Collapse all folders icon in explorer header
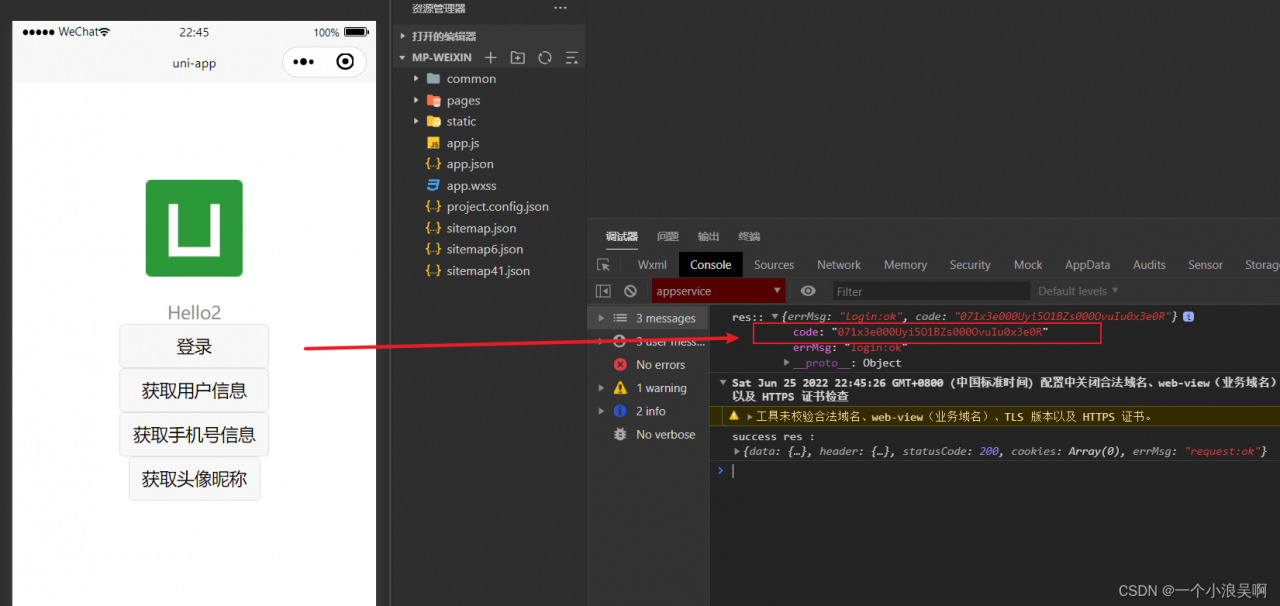Image resolution: width=1280 pixels, height=606 pixels. tap(572, 58)
